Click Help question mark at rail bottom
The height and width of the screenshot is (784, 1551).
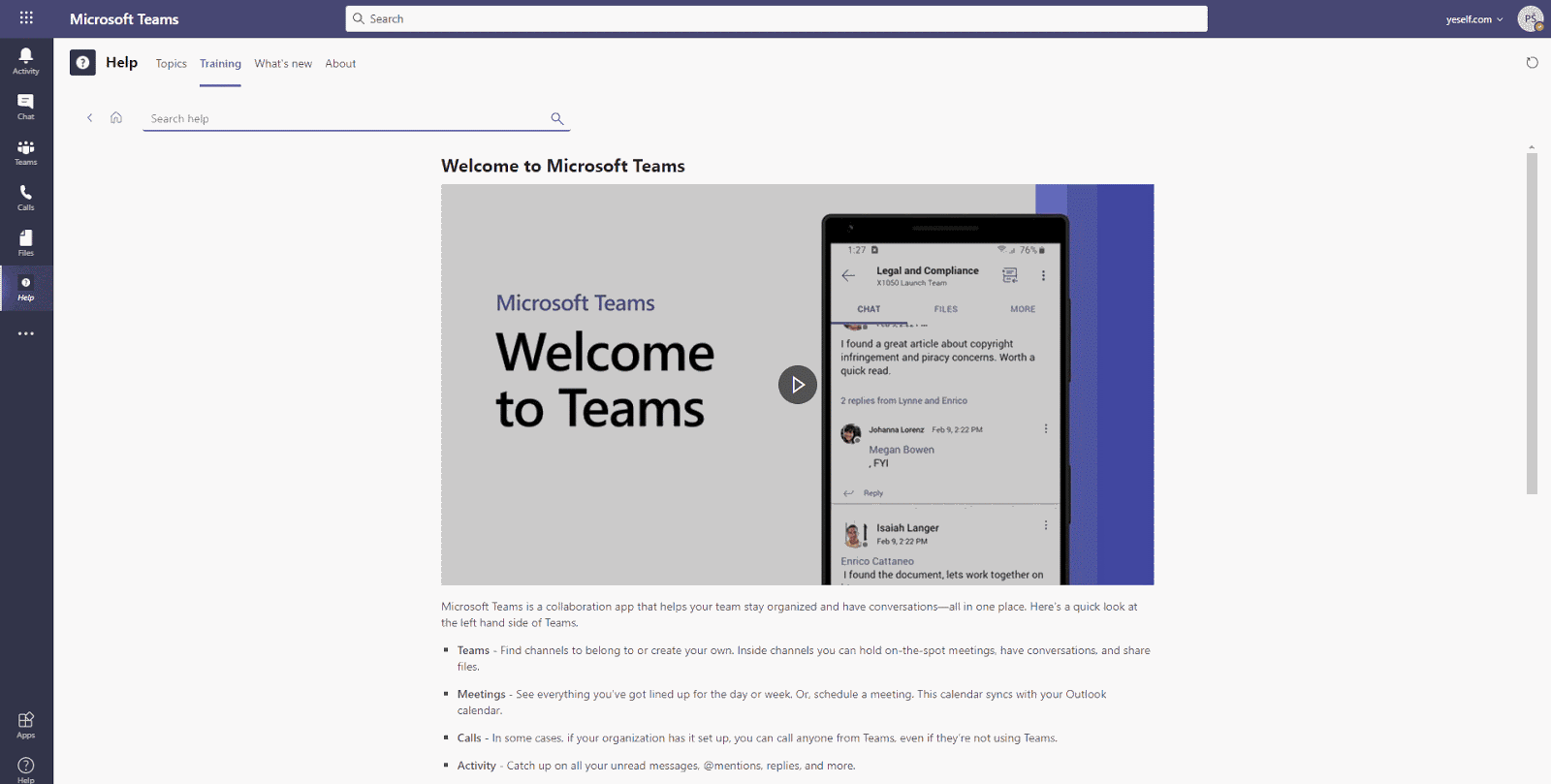tap(26, 769)
